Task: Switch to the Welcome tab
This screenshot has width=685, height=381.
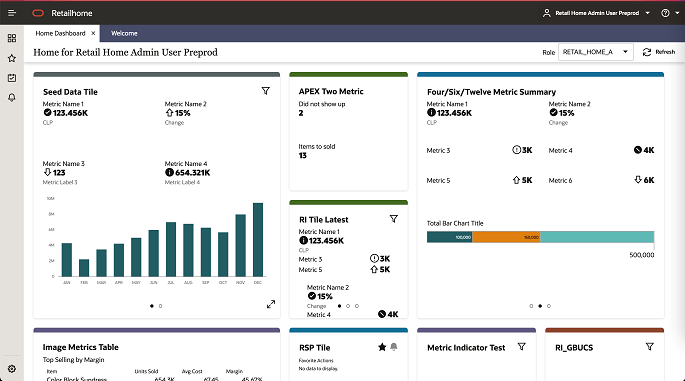Action: [124, 33]
